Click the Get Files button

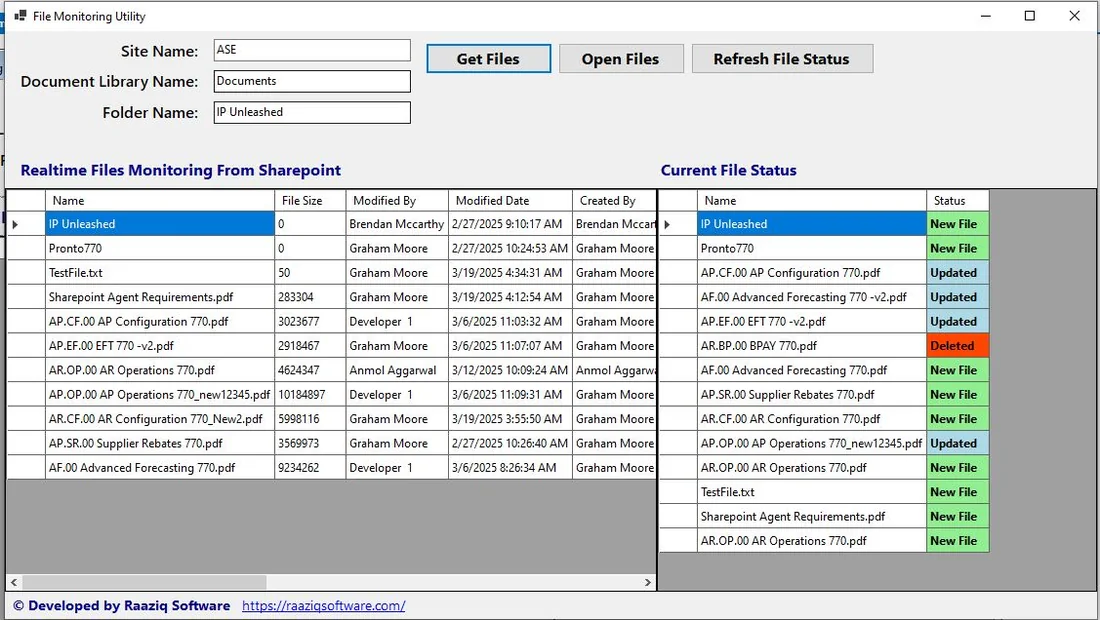[x=488, y=59]
